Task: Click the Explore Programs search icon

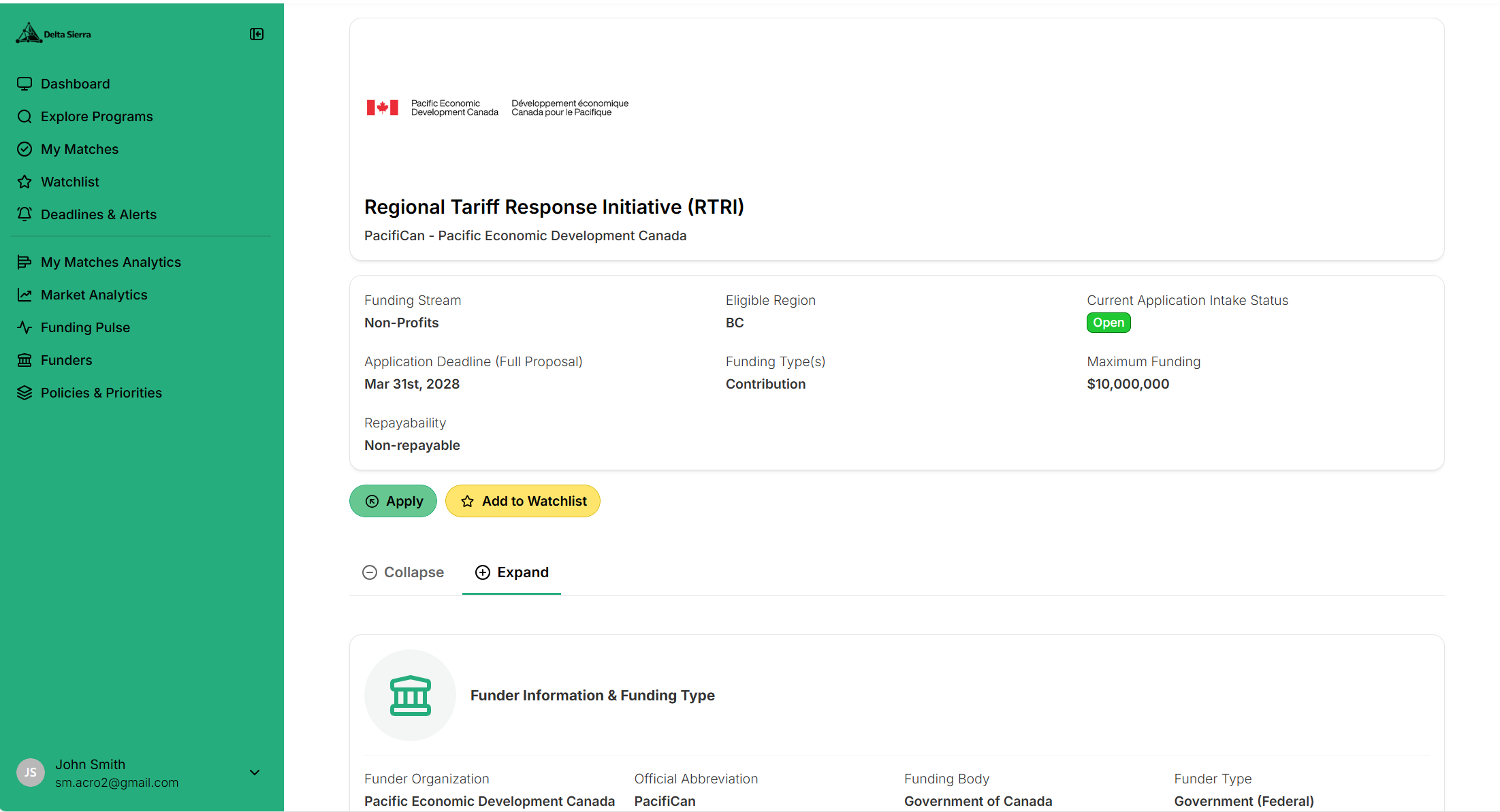Action: pyautogui.click(x=25, y=116)
